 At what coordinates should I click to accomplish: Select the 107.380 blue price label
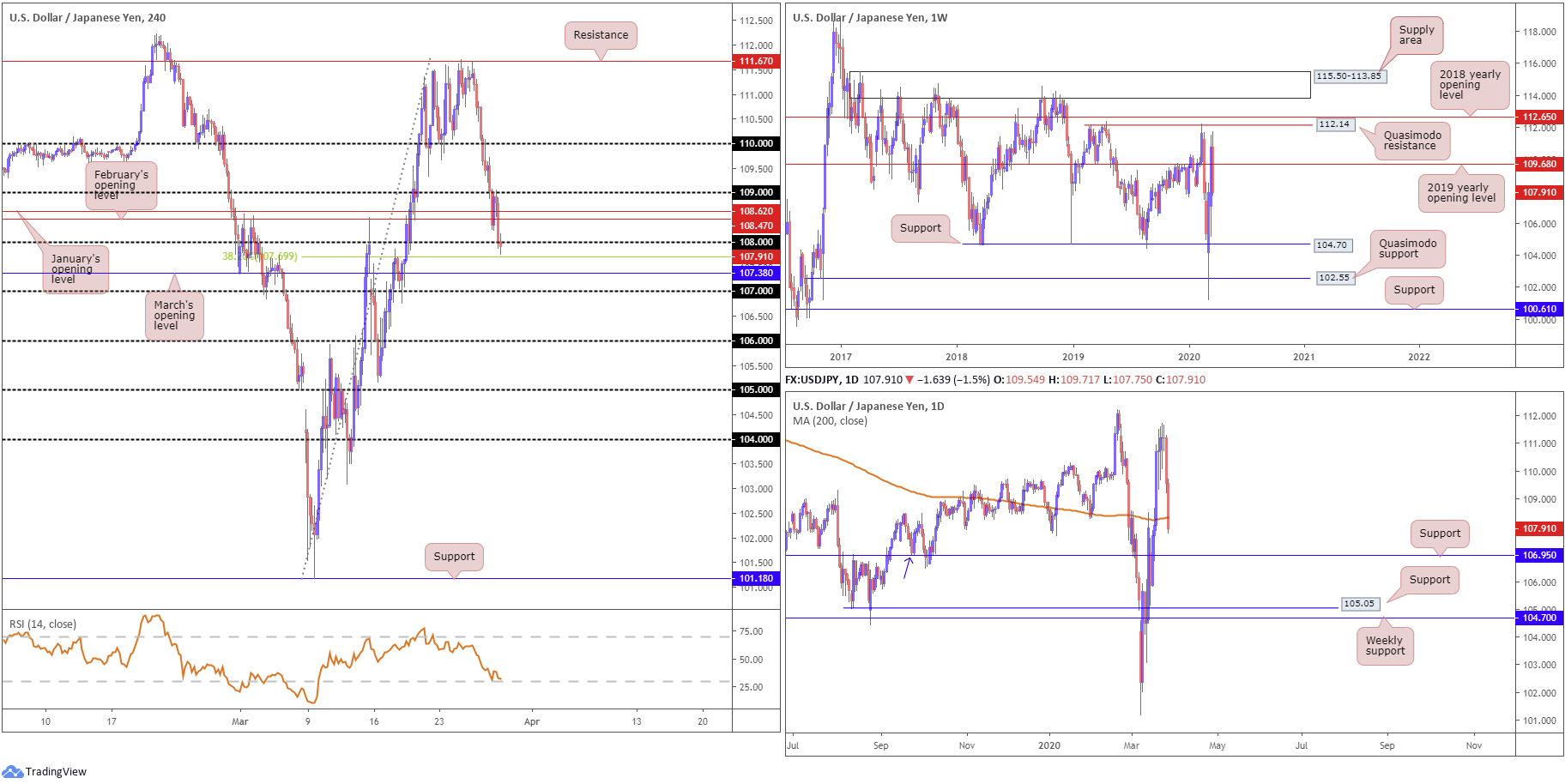click(756, 273)
